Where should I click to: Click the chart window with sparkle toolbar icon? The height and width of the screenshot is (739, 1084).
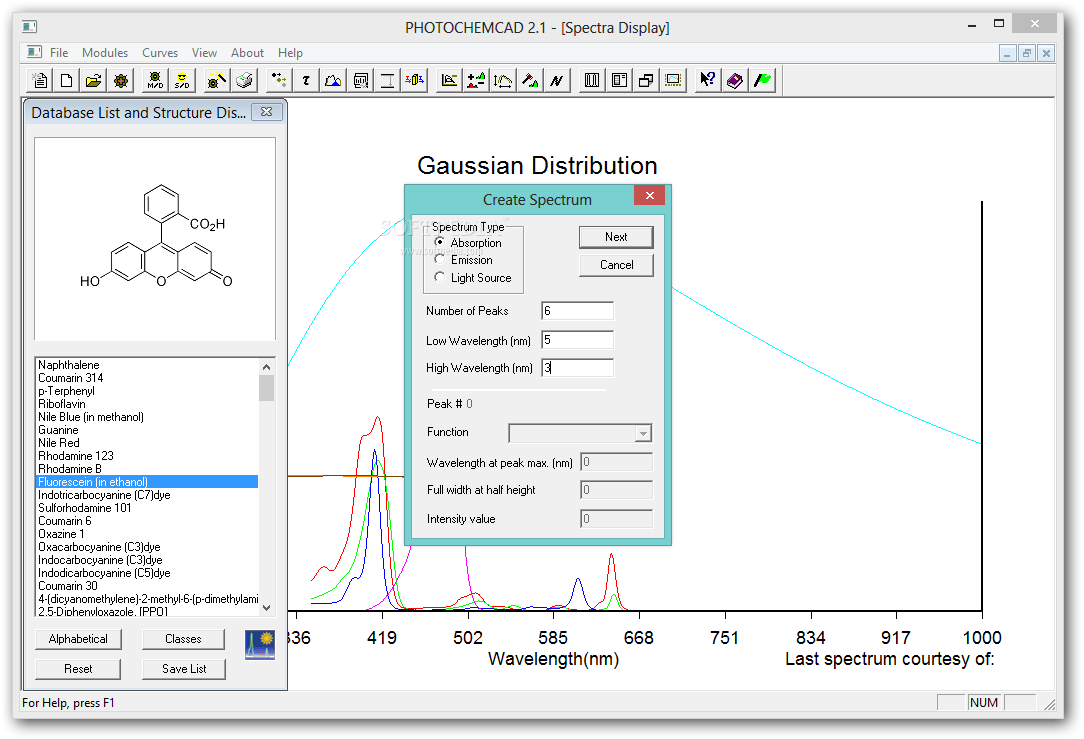(x=360, y=80)
